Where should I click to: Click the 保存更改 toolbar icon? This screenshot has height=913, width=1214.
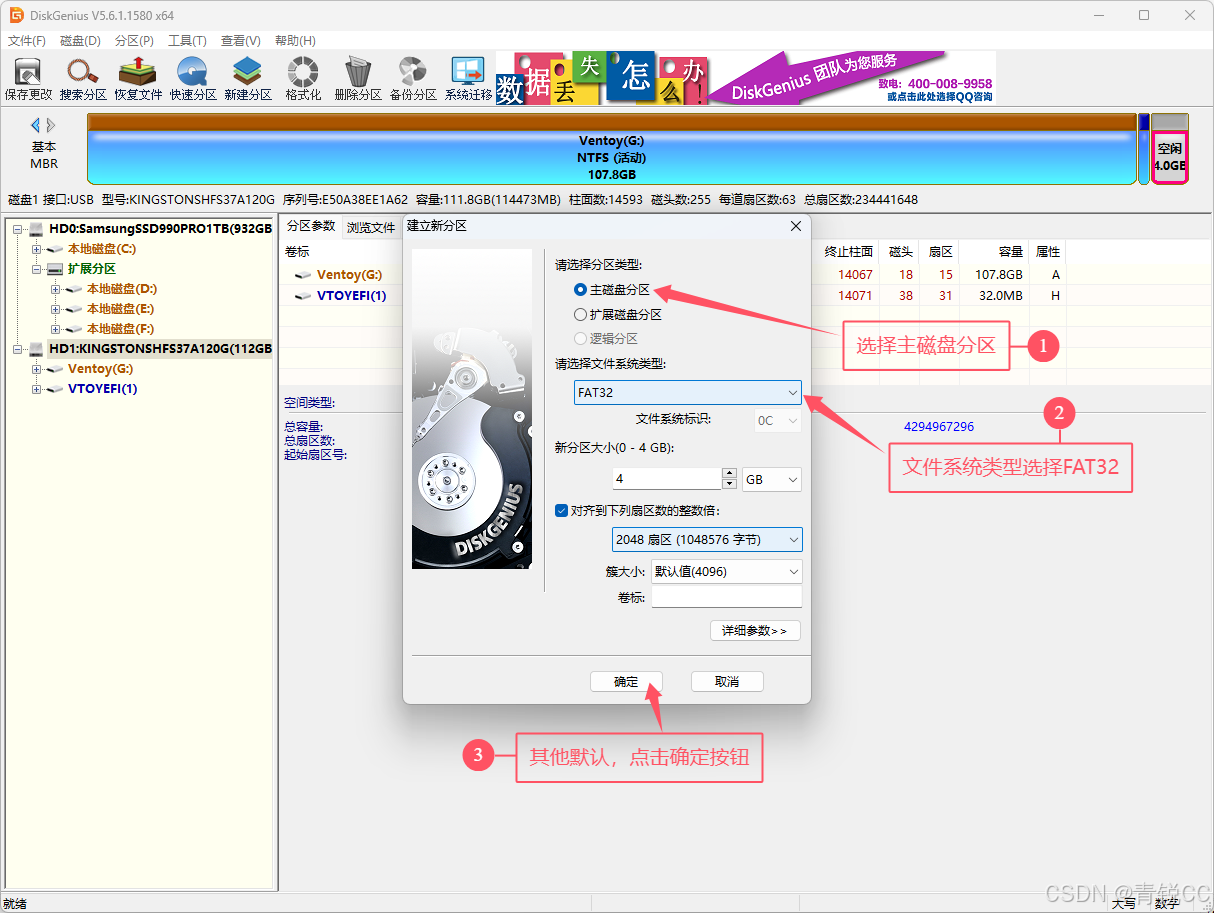click(28, 78)
